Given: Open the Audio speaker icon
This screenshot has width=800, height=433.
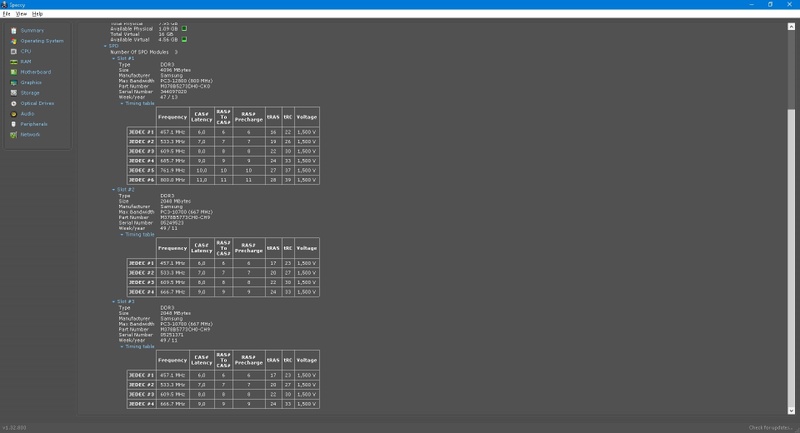Looking at the screenshot, I should click(x=14, y=114).
